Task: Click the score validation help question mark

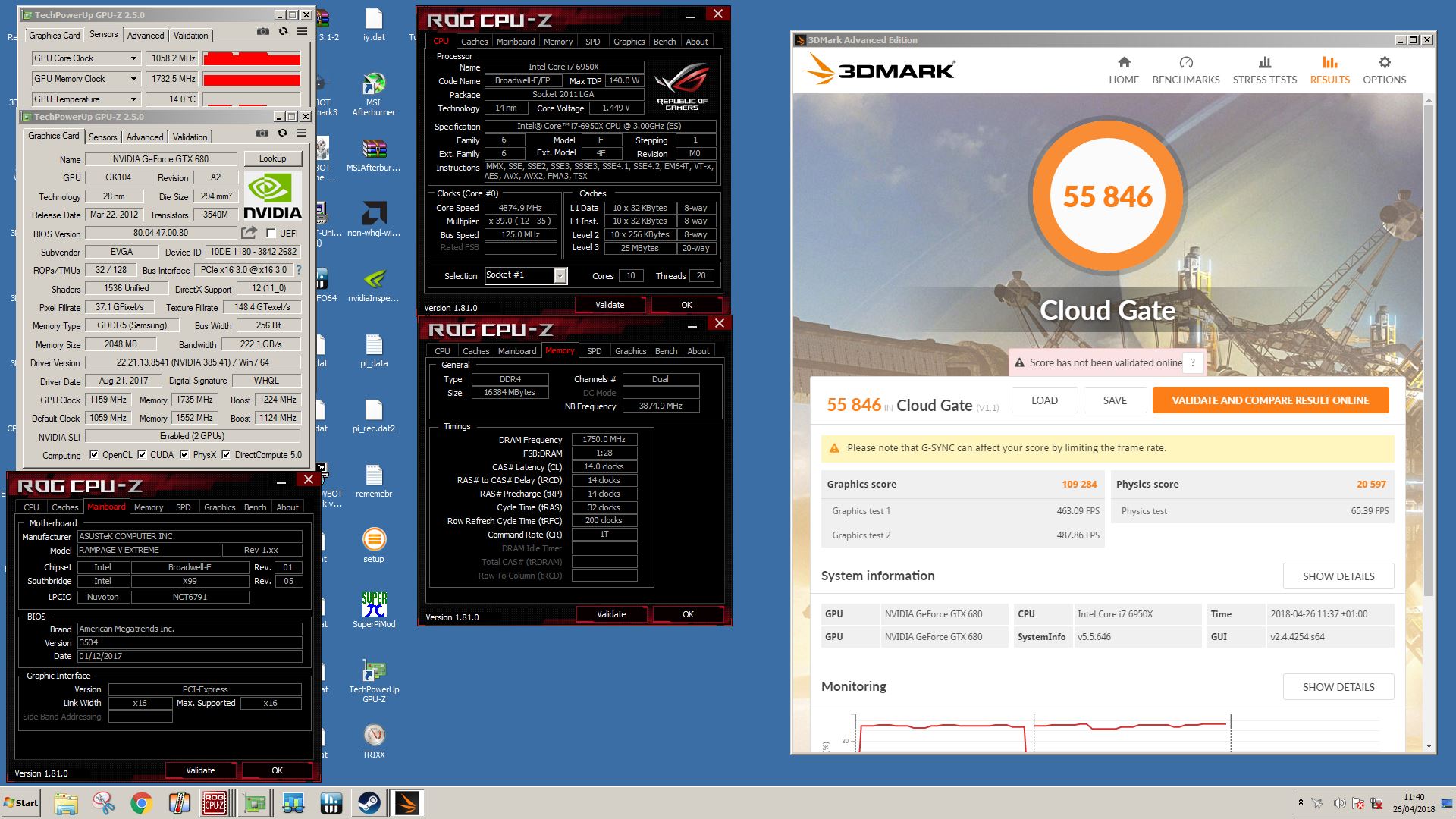Action: click(1193, 363)
